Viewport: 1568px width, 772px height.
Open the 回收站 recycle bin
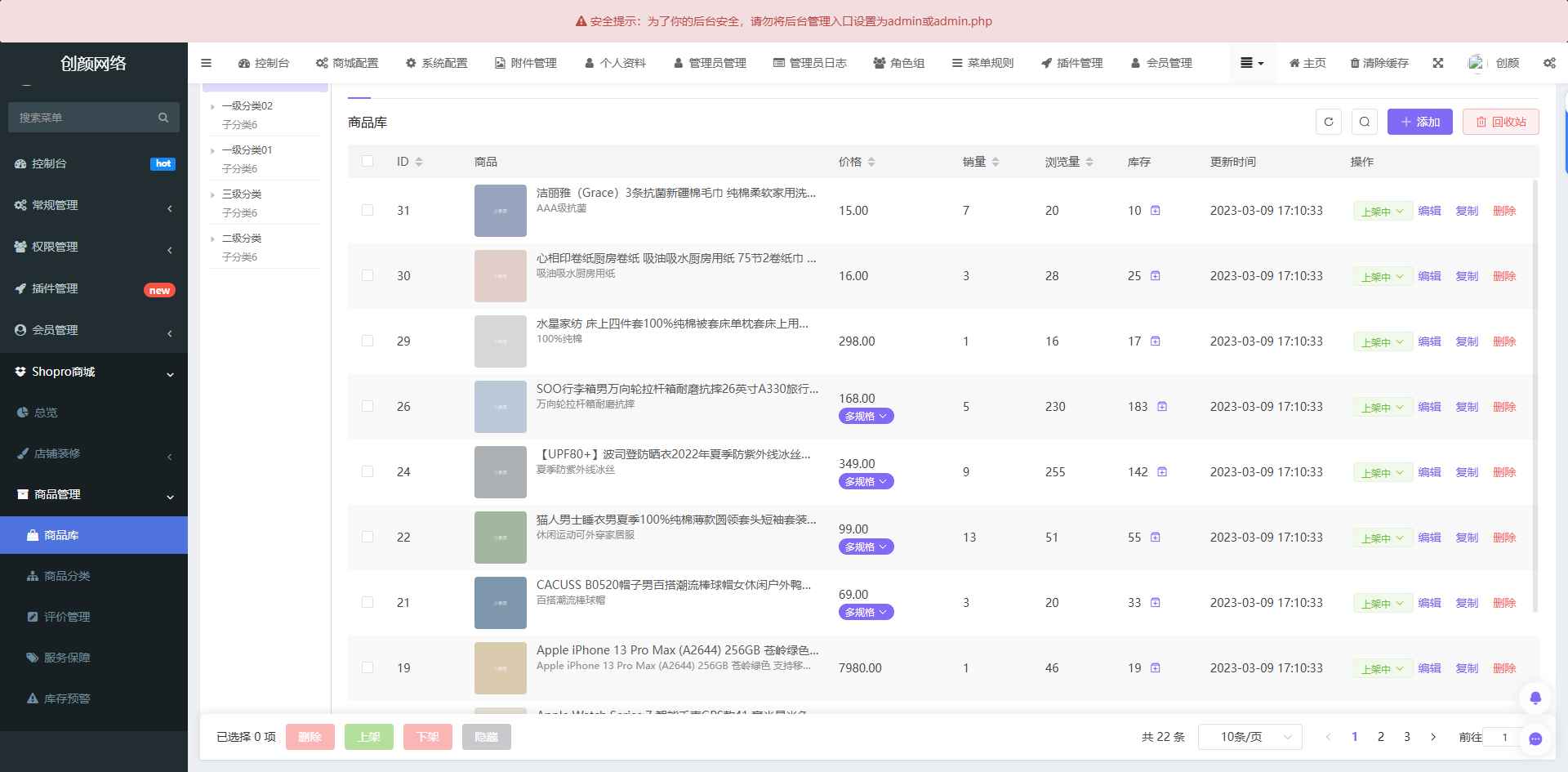[1500, 121]
